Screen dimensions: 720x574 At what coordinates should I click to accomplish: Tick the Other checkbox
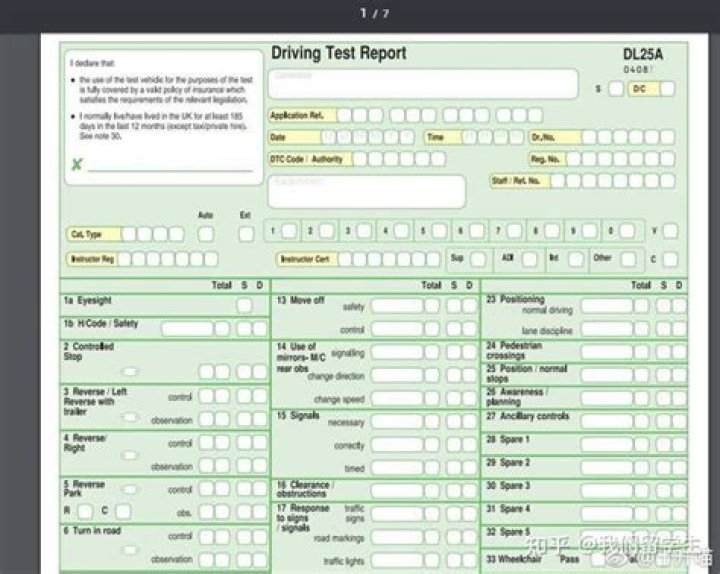click(628, 259)
